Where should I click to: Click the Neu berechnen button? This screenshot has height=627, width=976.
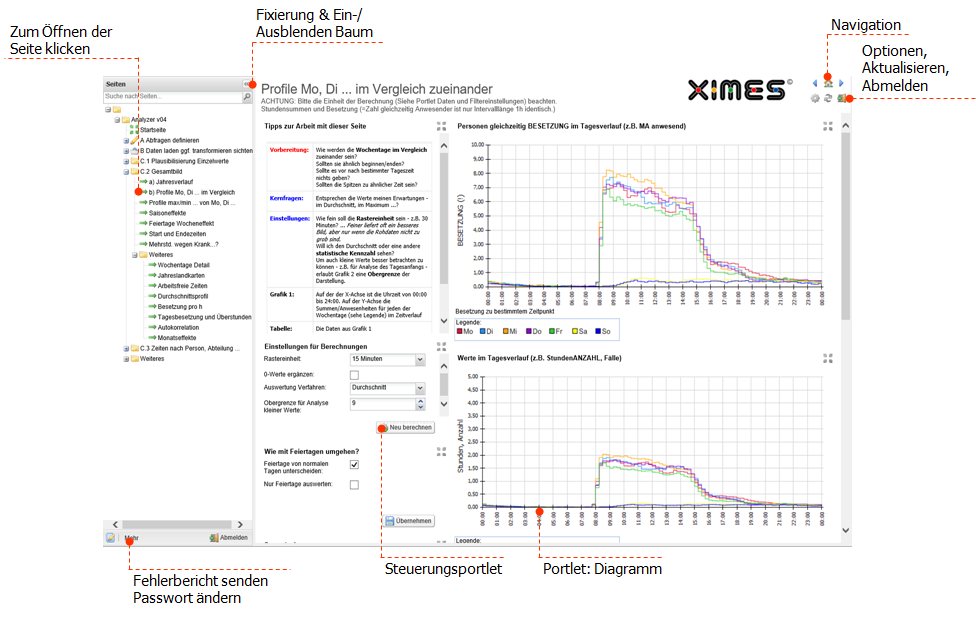pyautogui.click(x=406, y=428)
